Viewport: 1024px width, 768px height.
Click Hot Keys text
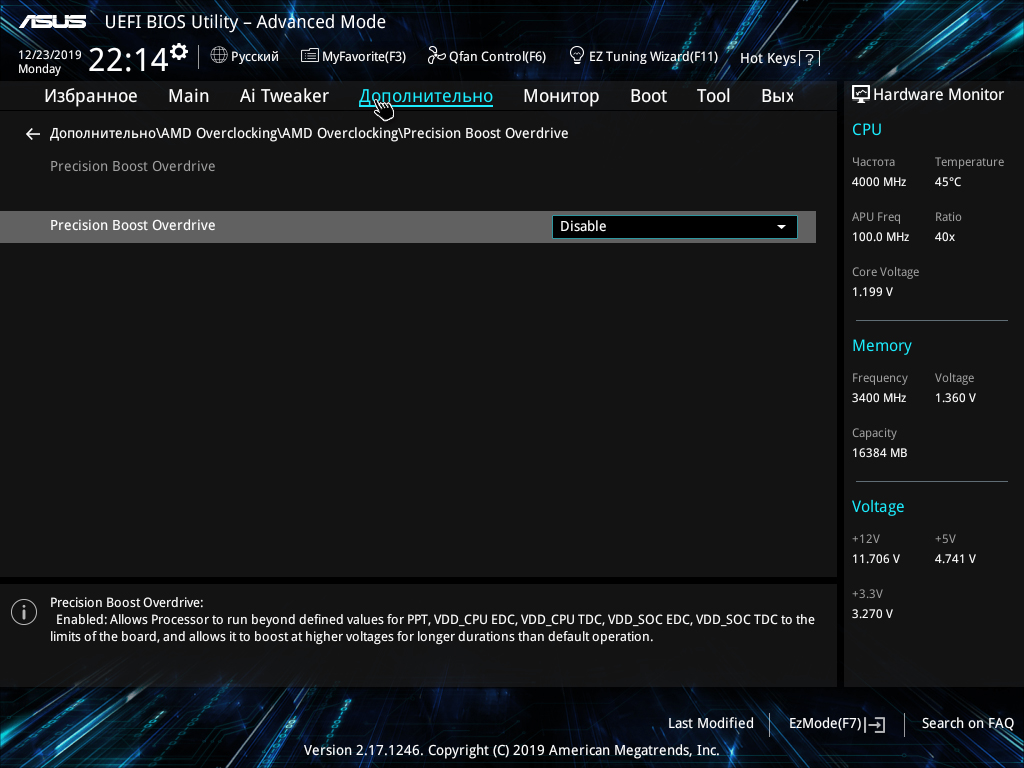pos(768,58)
